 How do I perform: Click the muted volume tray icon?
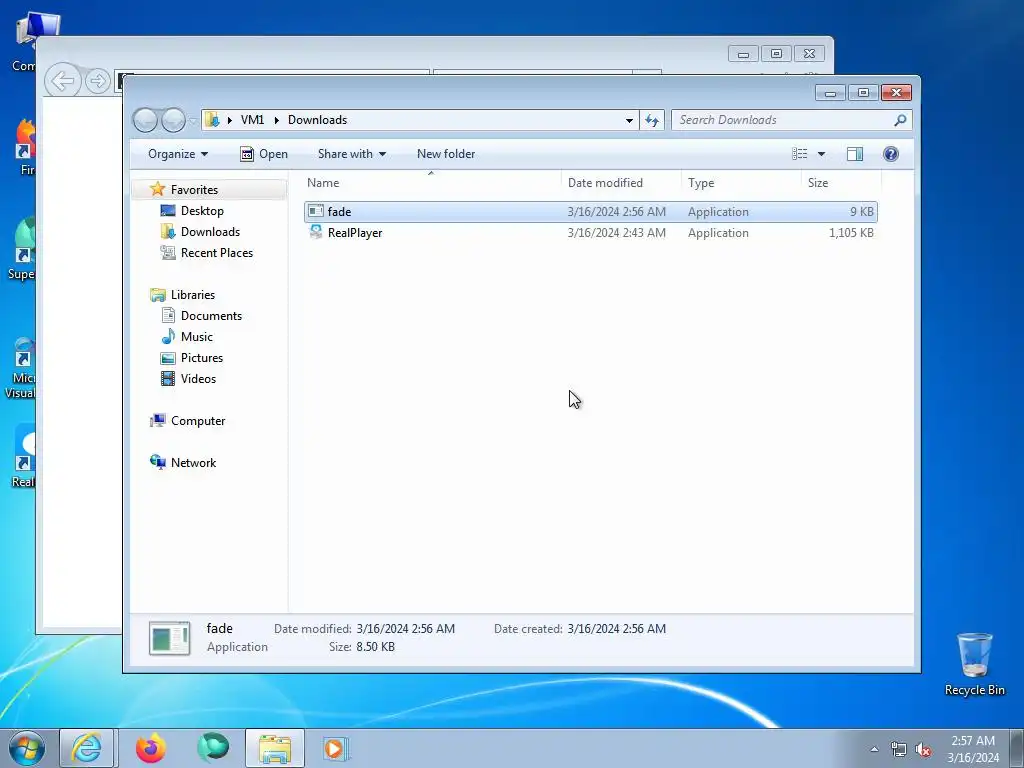pyautogui.click(x=923, y=749)
